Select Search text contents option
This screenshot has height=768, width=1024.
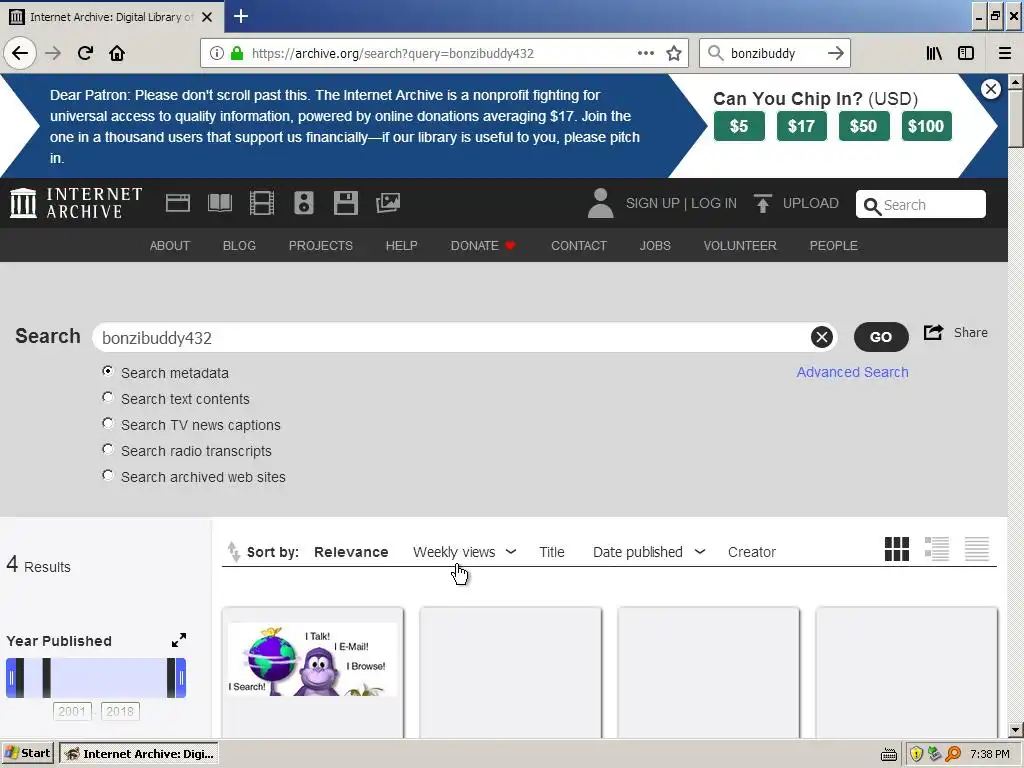[x=108, y=397]
